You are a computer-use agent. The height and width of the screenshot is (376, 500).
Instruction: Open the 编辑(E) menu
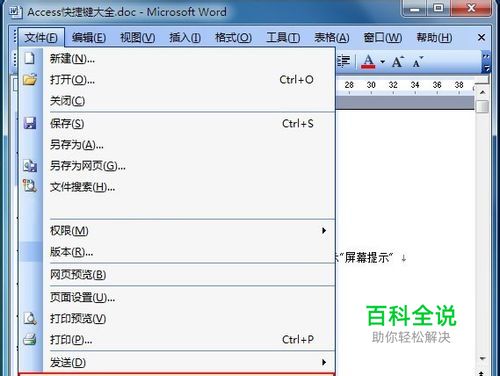pos(89,38)
